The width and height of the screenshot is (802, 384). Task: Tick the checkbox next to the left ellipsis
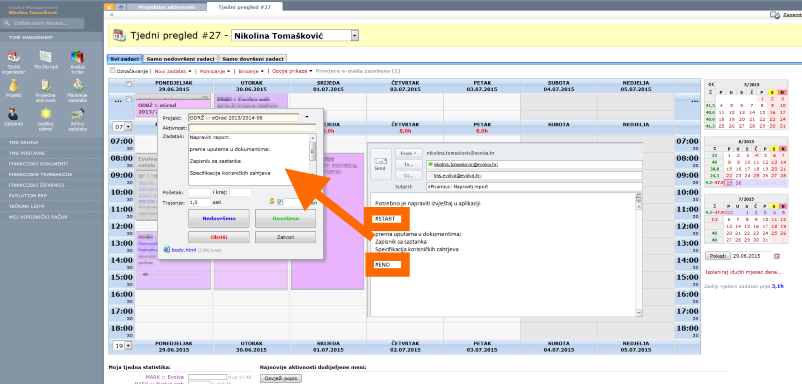pyautogui.click(x=129, y=99)
